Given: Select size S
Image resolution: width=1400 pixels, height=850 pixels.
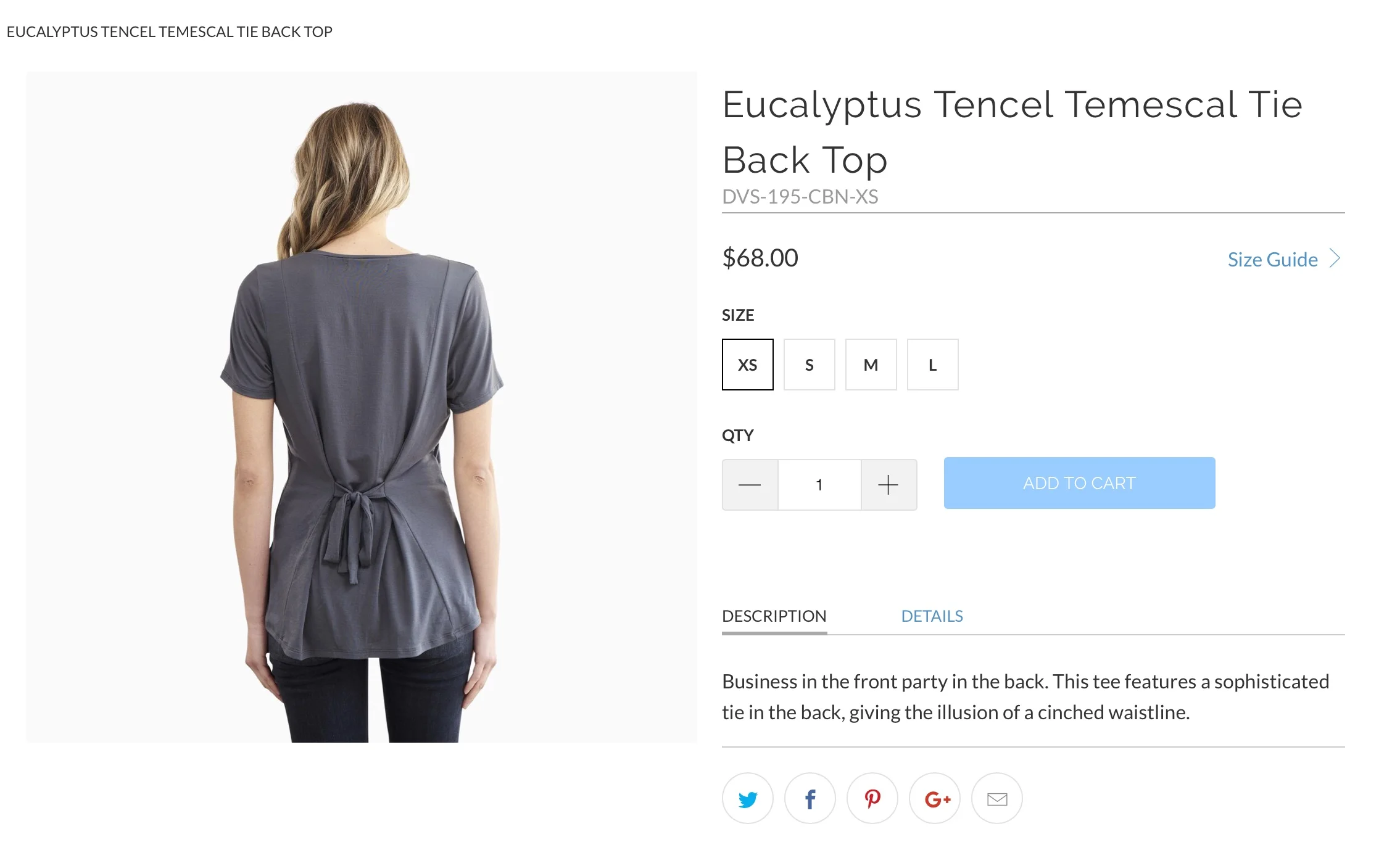Looking at the screenshot, I should (x=809, y=365).
